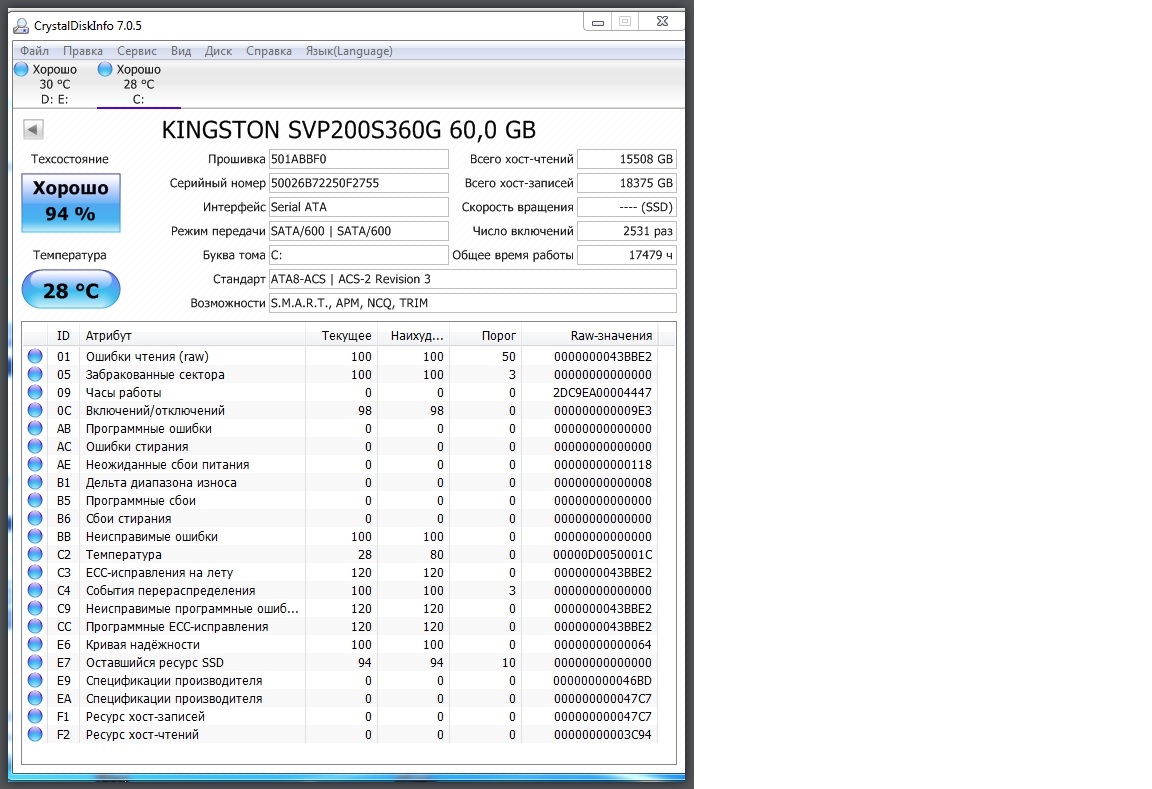This screenshot has width=1152, height=789.
Task: Open the Вид menu
Action: (x=181, y=51)
